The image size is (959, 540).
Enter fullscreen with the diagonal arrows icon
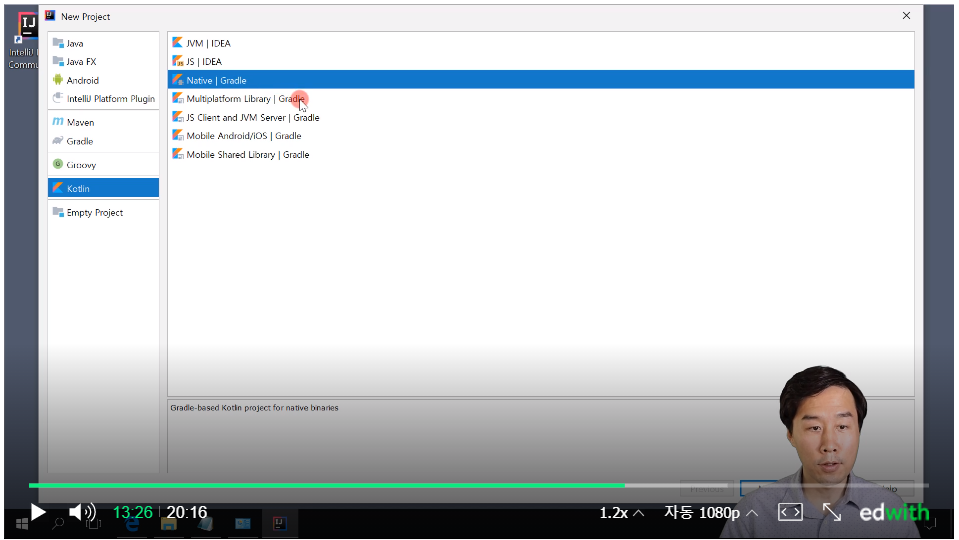pyautogui.click(x=832, y=512)
